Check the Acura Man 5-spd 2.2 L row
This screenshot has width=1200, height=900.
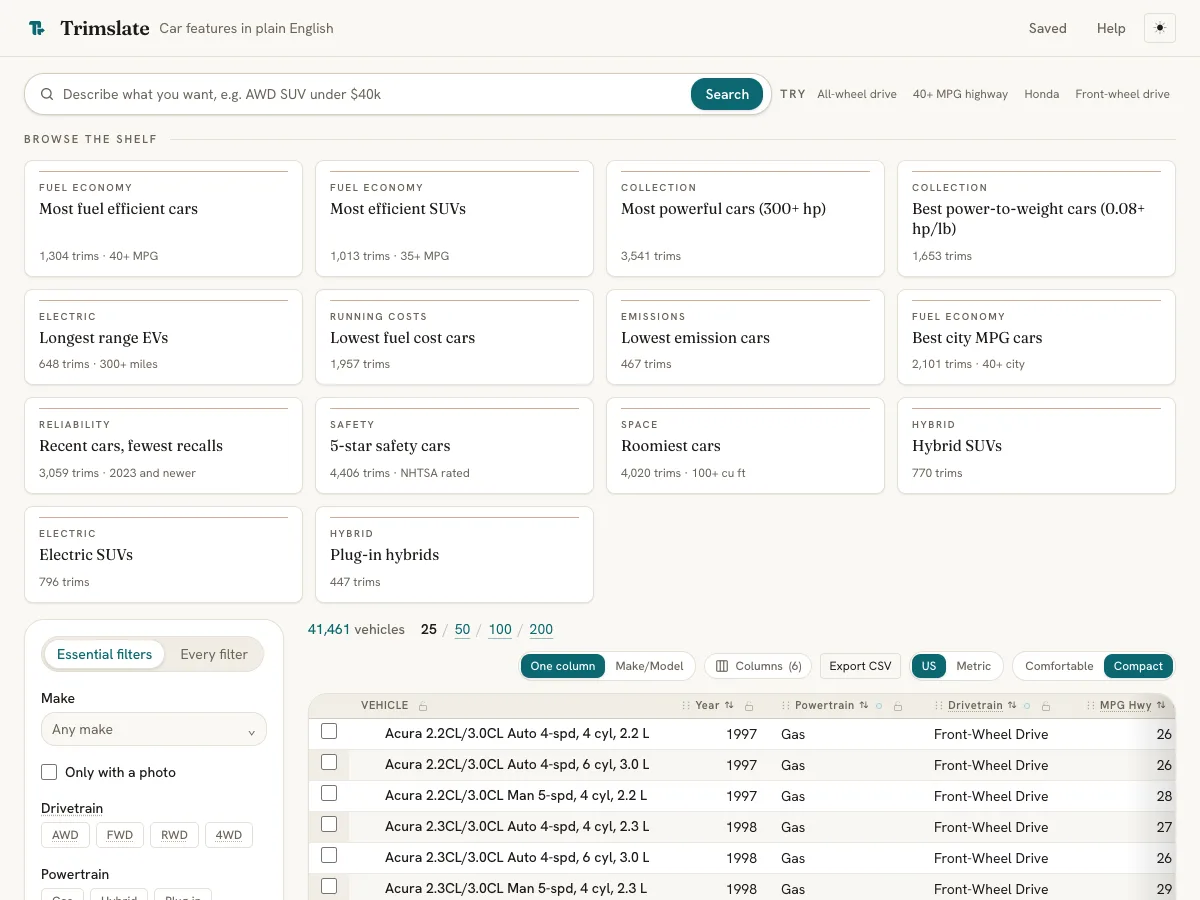pos(329,793)
